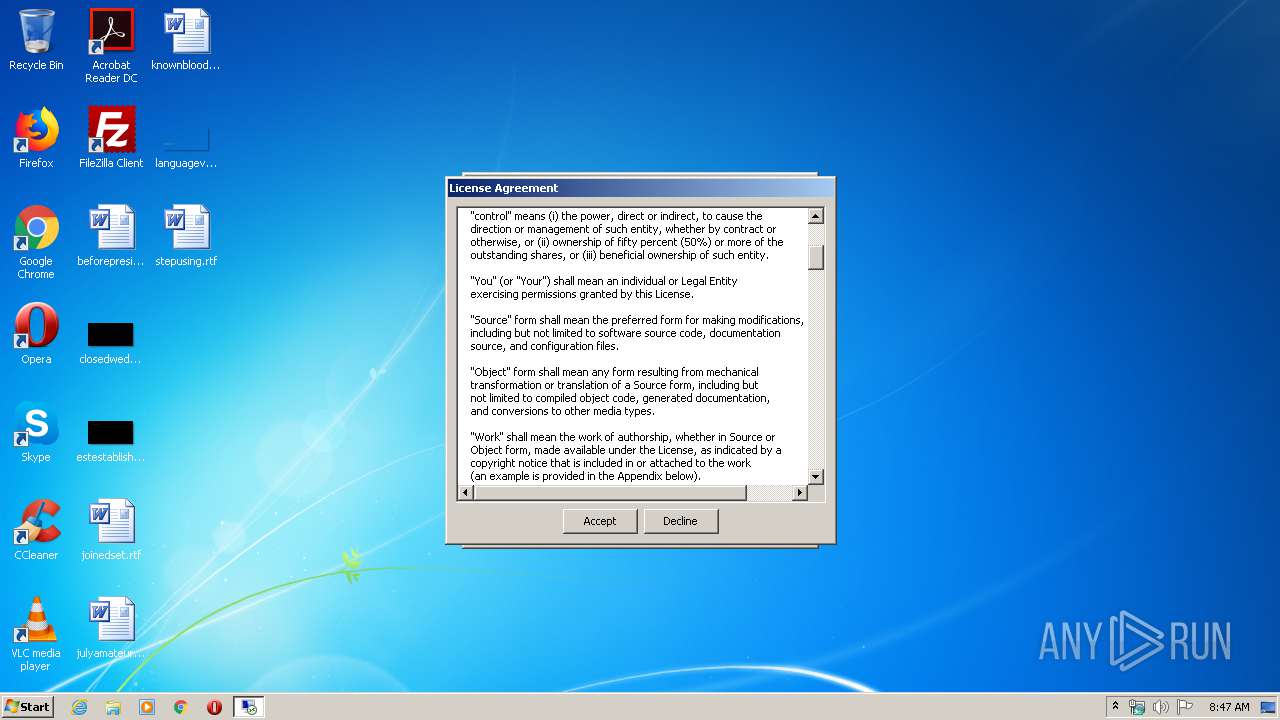
Task: Select the beforepresi document icon
Action: [x=111, y=236]
